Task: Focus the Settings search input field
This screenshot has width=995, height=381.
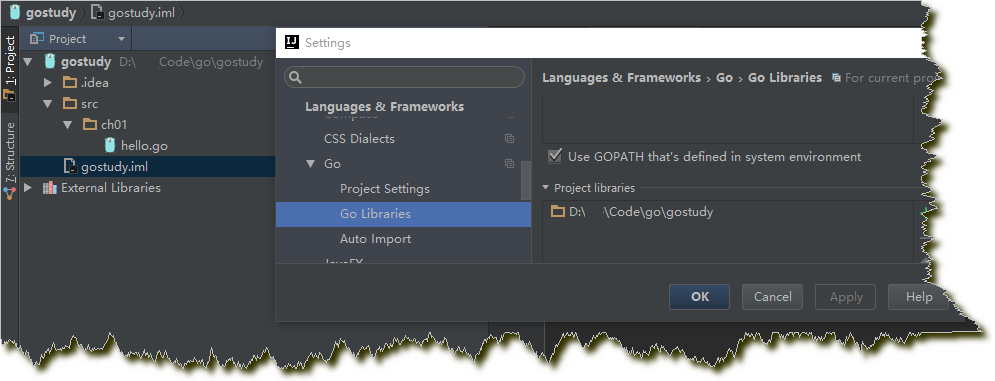Action: [x=404, y=77]
